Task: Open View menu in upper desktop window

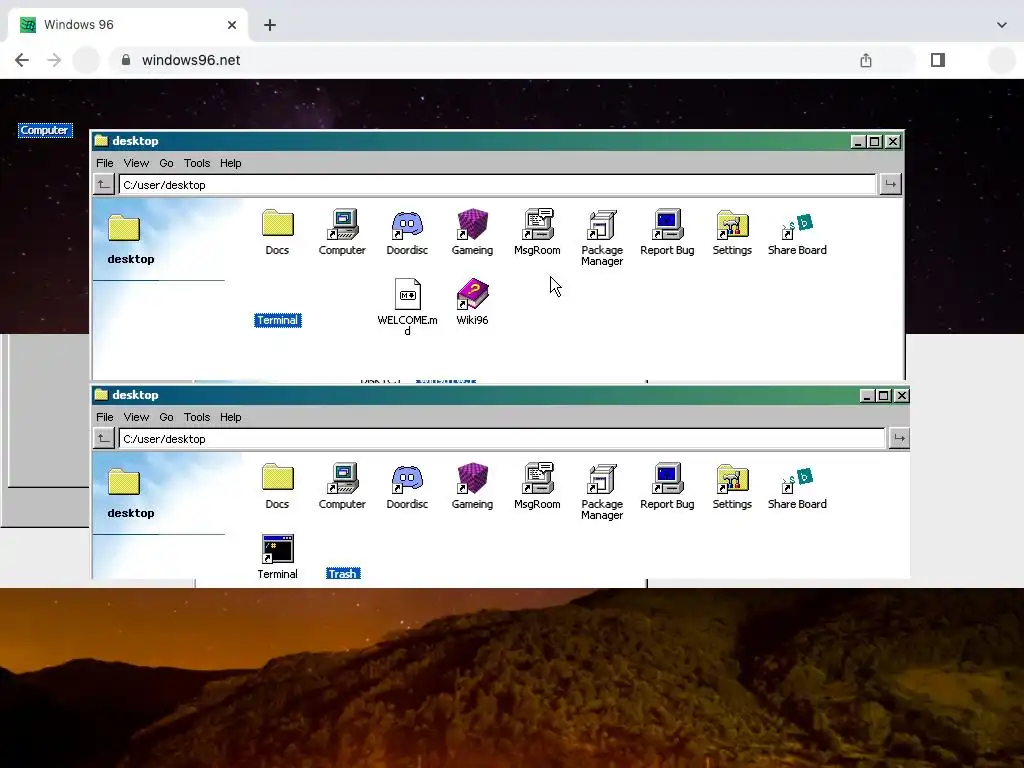Action: [x=136, y=163]
